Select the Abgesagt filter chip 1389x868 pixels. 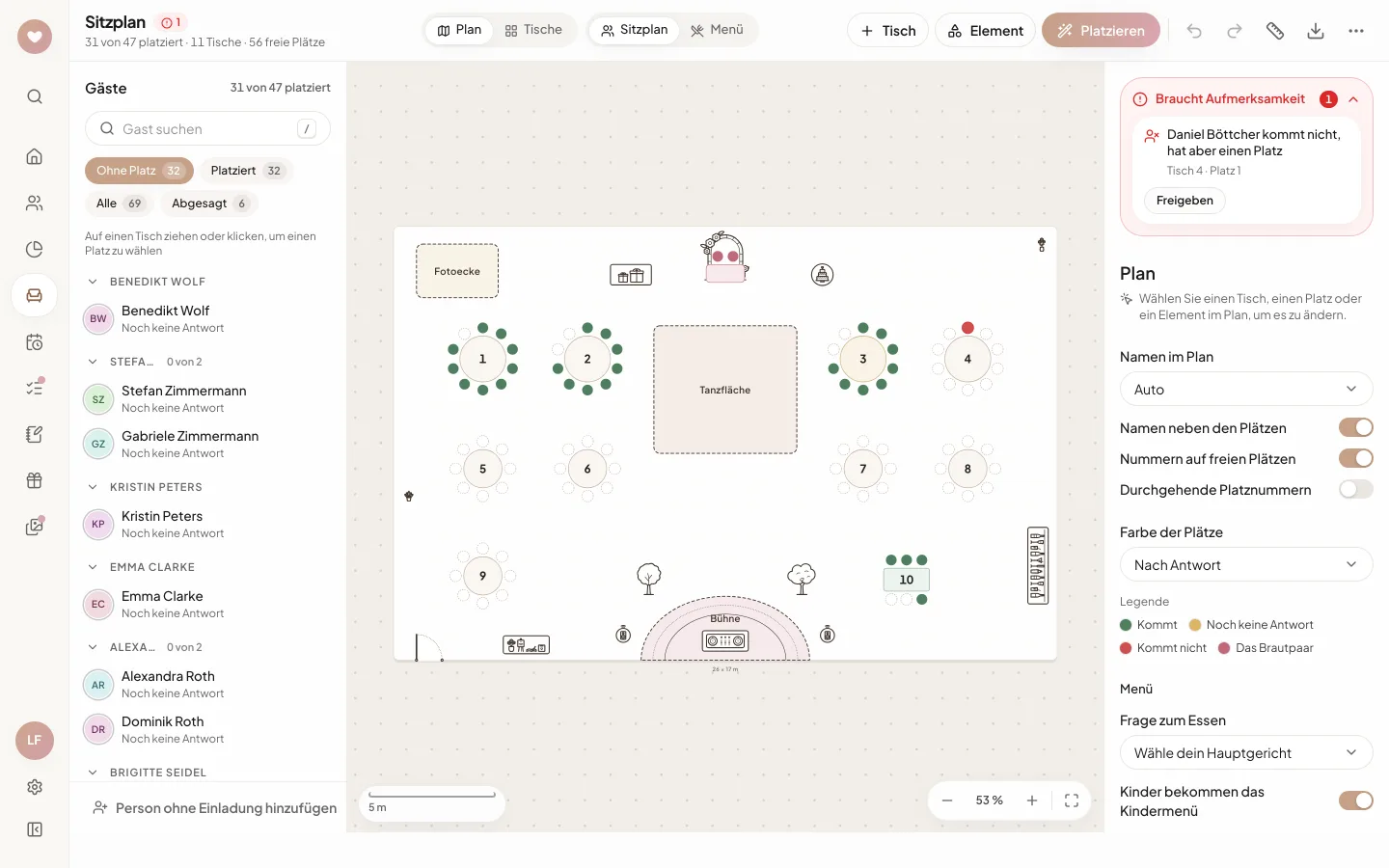209,203
